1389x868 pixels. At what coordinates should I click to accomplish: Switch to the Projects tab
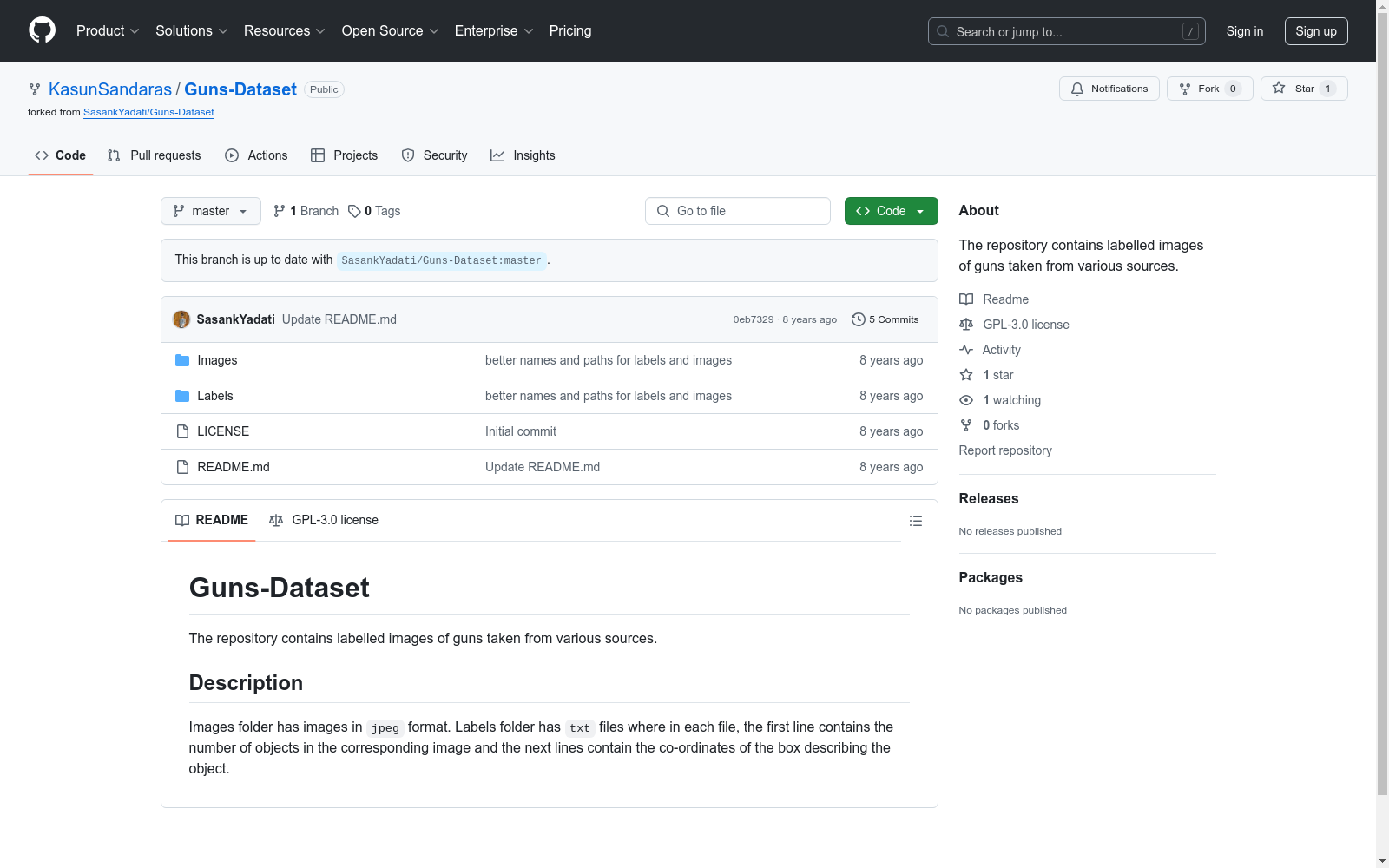(x=345, y=155)
